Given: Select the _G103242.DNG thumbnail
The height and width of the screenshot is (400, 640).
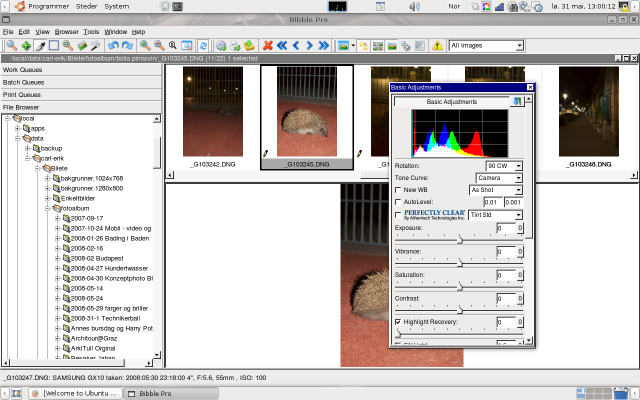Looking at the screenshot, I should (211, 112).
